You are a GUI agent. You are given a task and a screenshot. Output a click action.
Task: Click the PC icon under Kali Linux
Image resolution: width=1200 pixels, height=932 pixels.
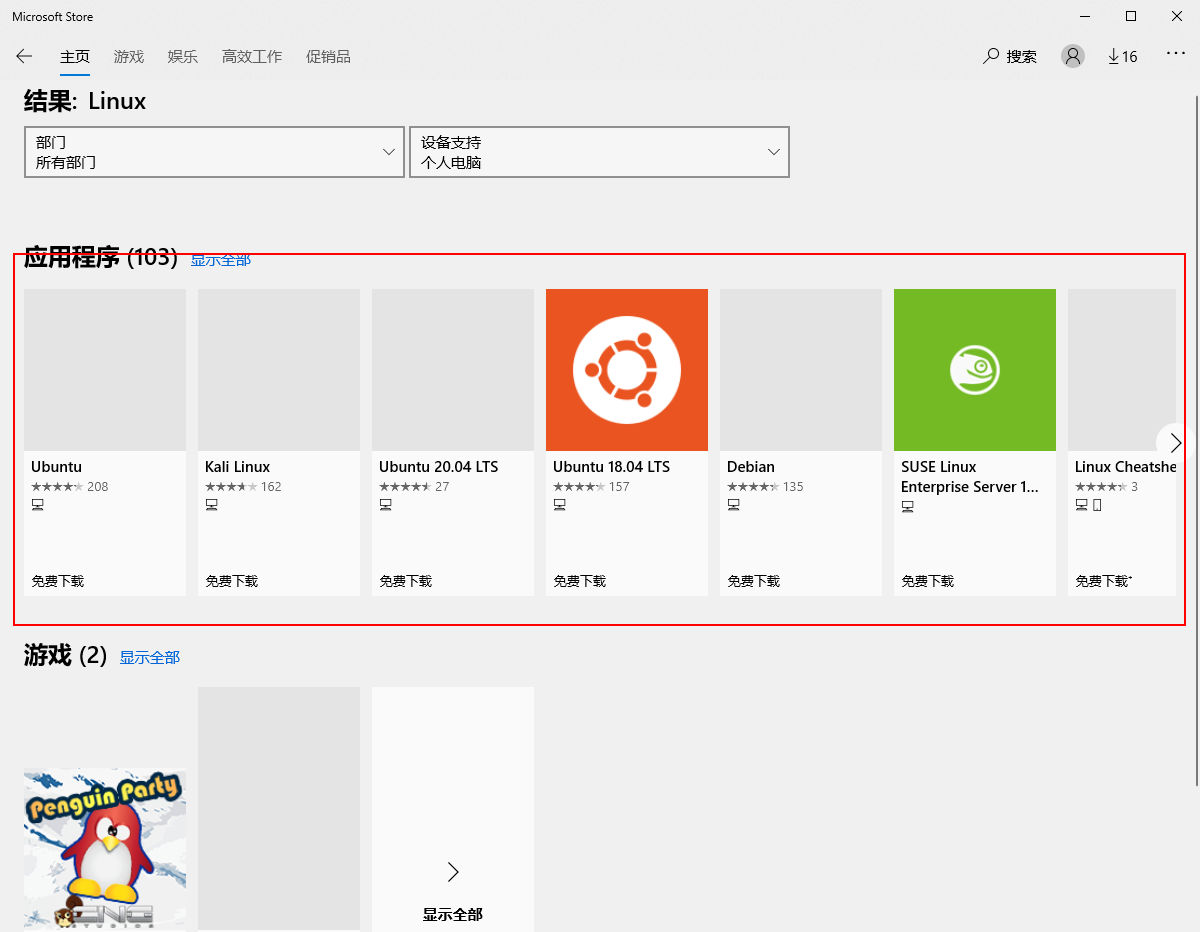click(212, 505)
